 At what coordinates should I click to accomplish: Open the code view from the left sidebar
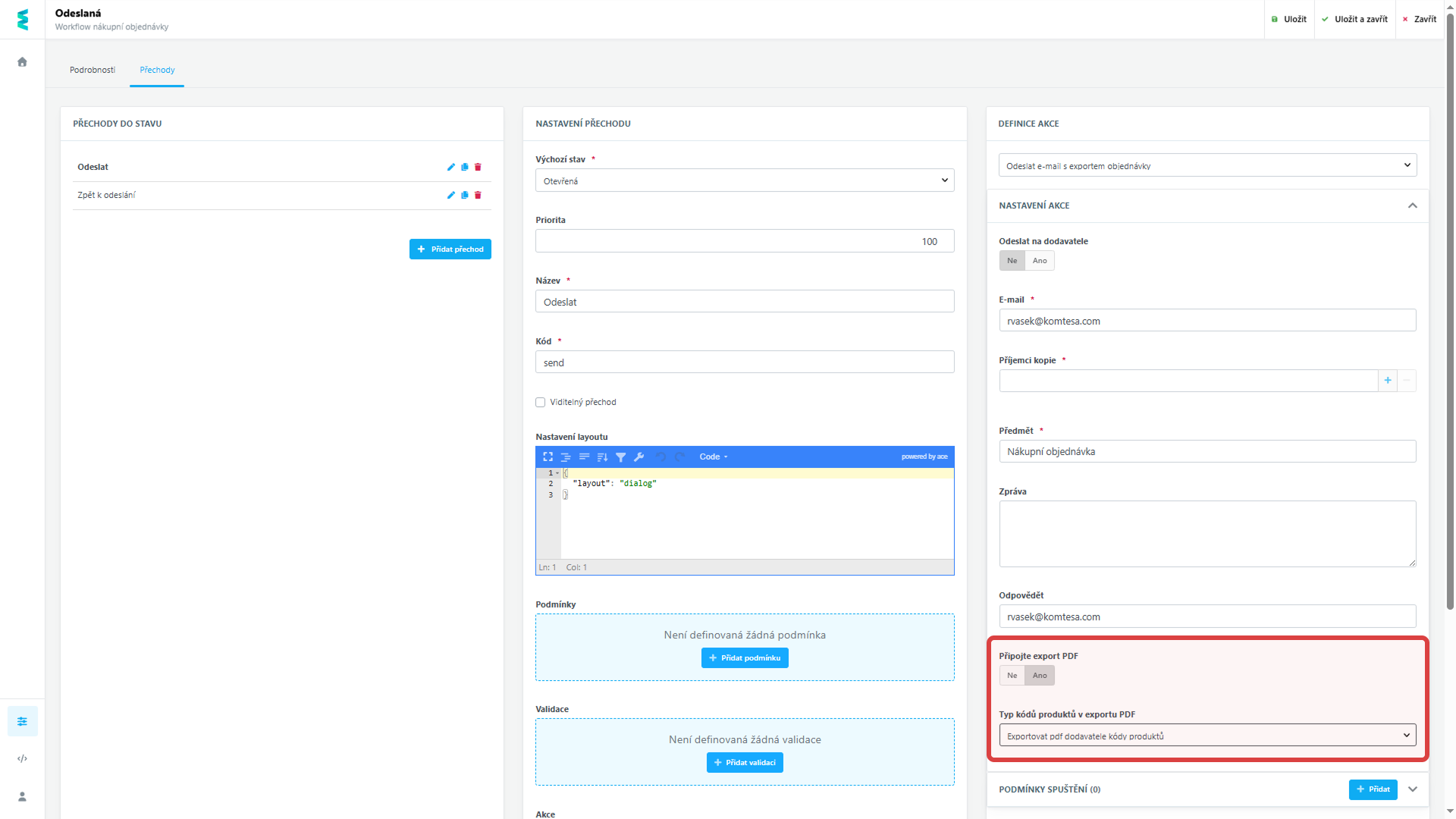(22, 758)
